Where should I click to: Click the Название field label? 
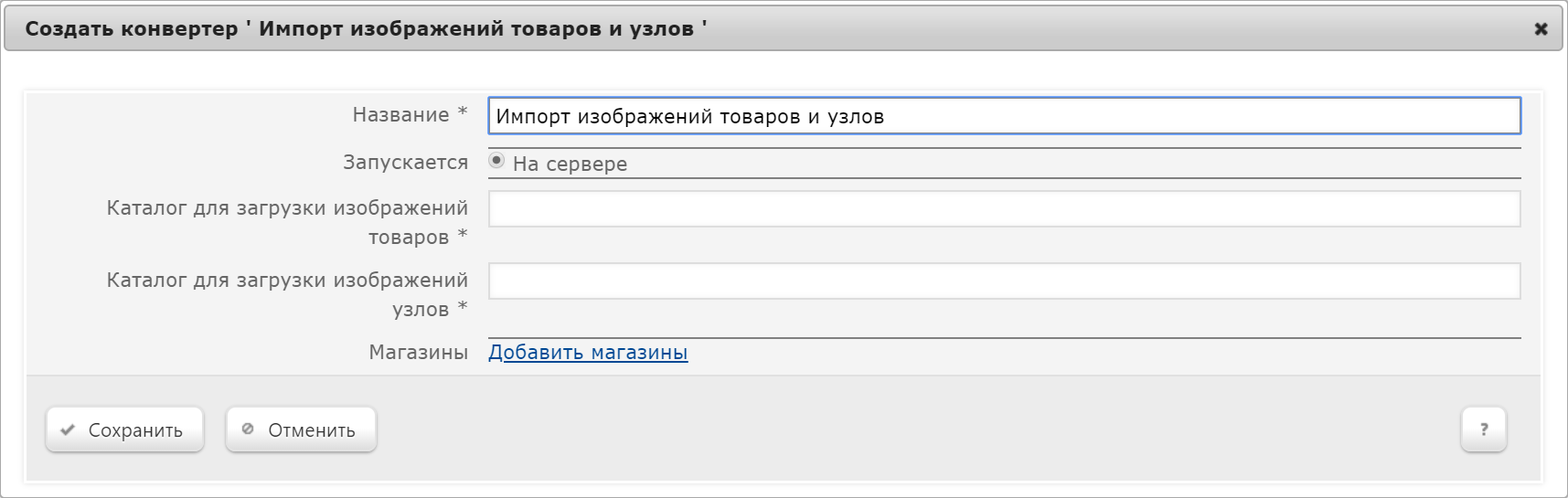click(x=400, y=115)
